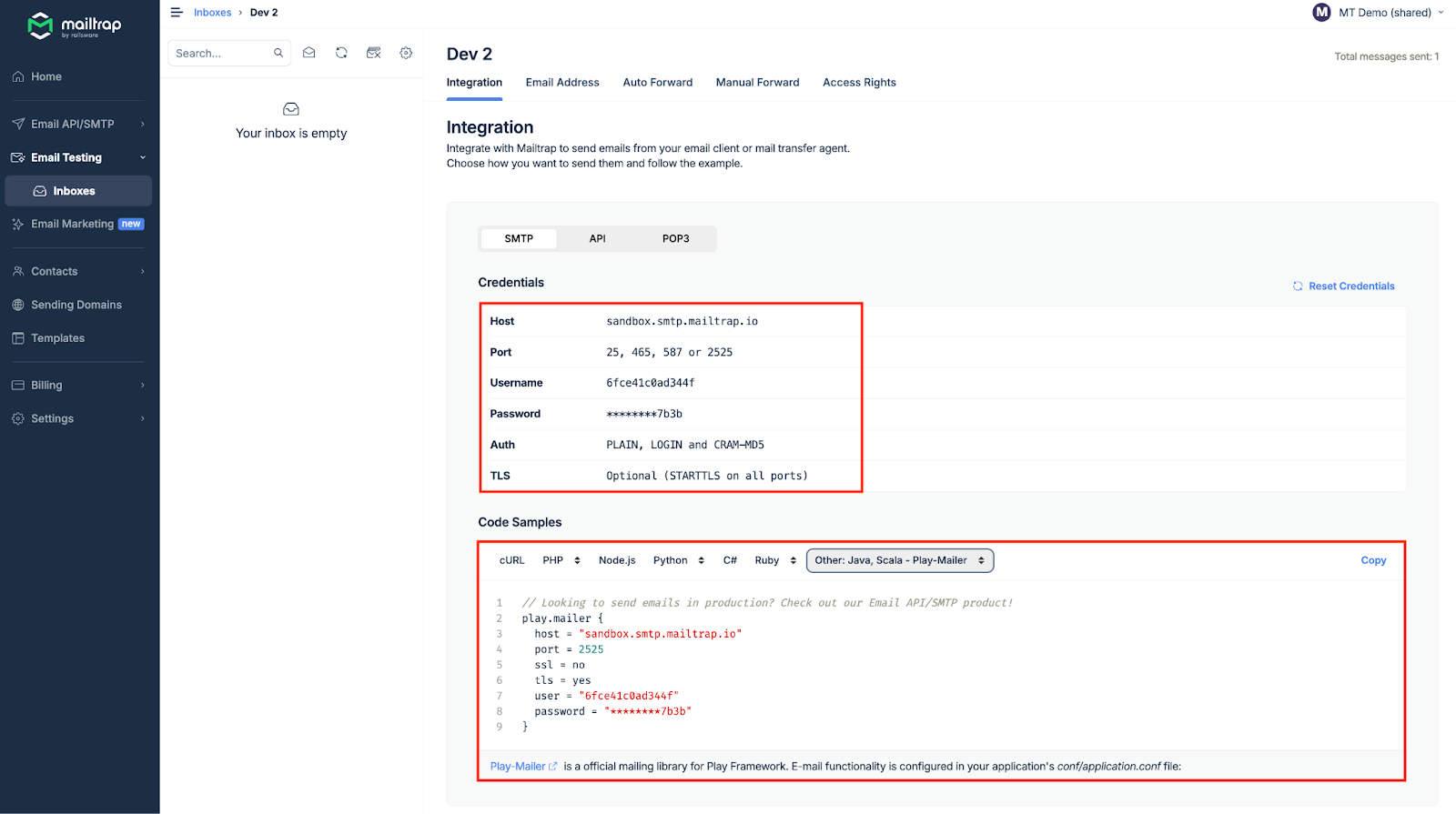Click the Dev 2 breadcrumb text
The image size is (1456, 814).
point(264,13)
